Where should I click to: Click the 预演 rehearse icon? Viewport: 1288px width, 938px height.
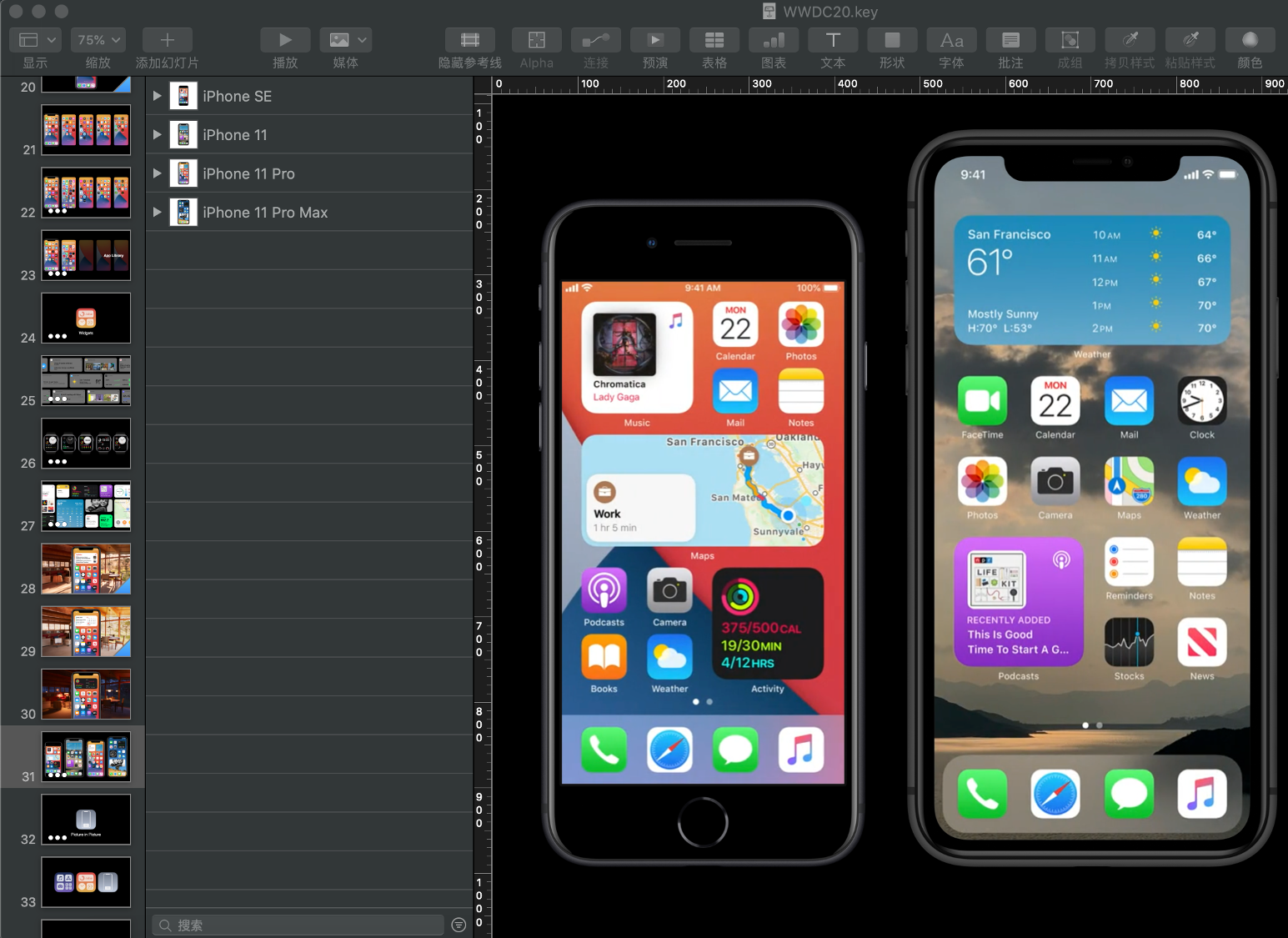coord(655,40)
